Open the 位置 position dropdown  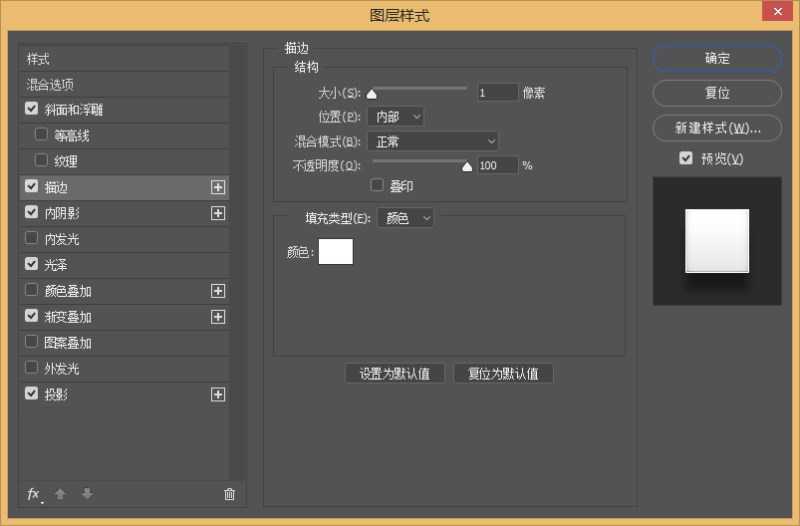(396, 117)
